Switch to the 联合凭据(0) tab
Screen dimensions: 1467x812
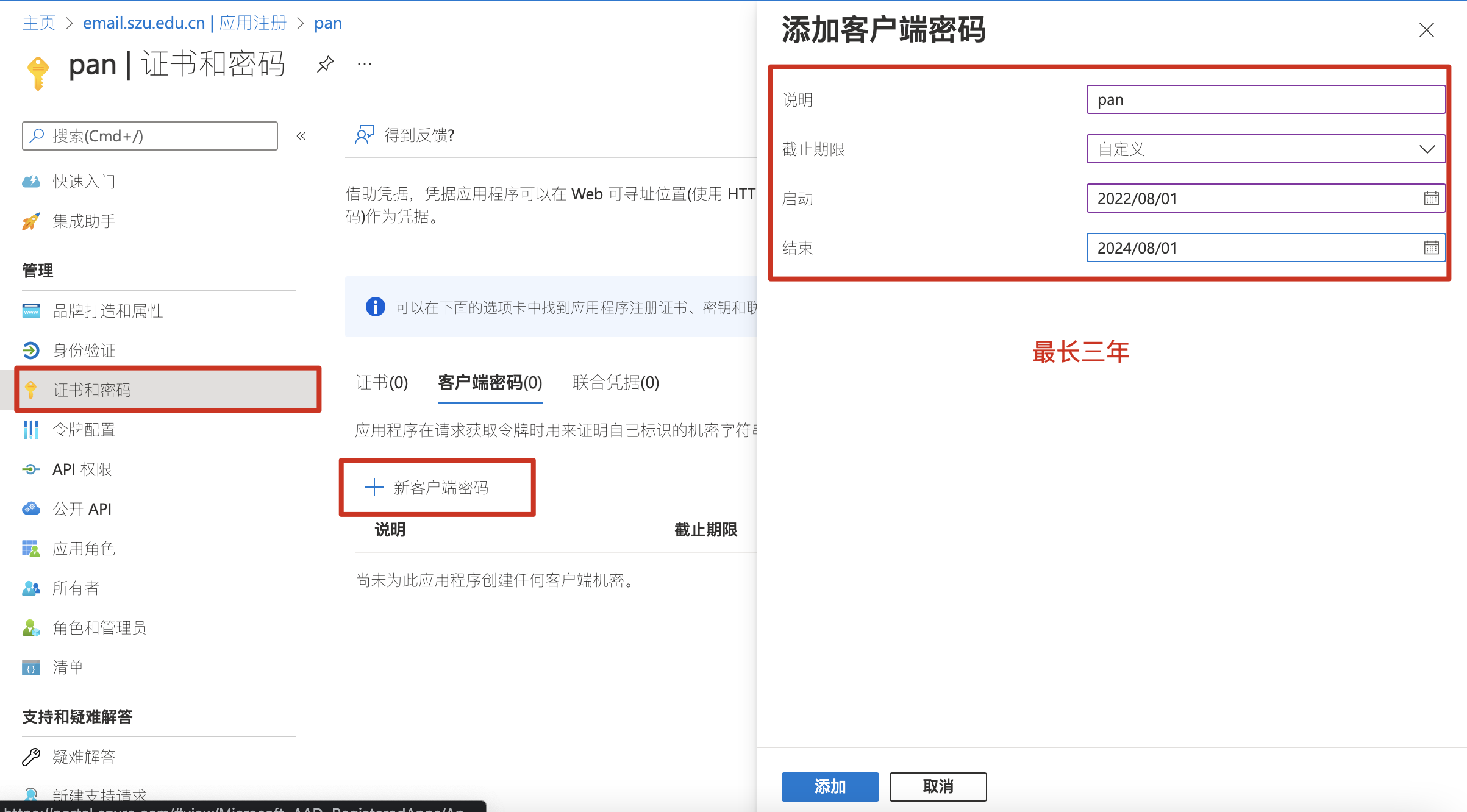616,383
